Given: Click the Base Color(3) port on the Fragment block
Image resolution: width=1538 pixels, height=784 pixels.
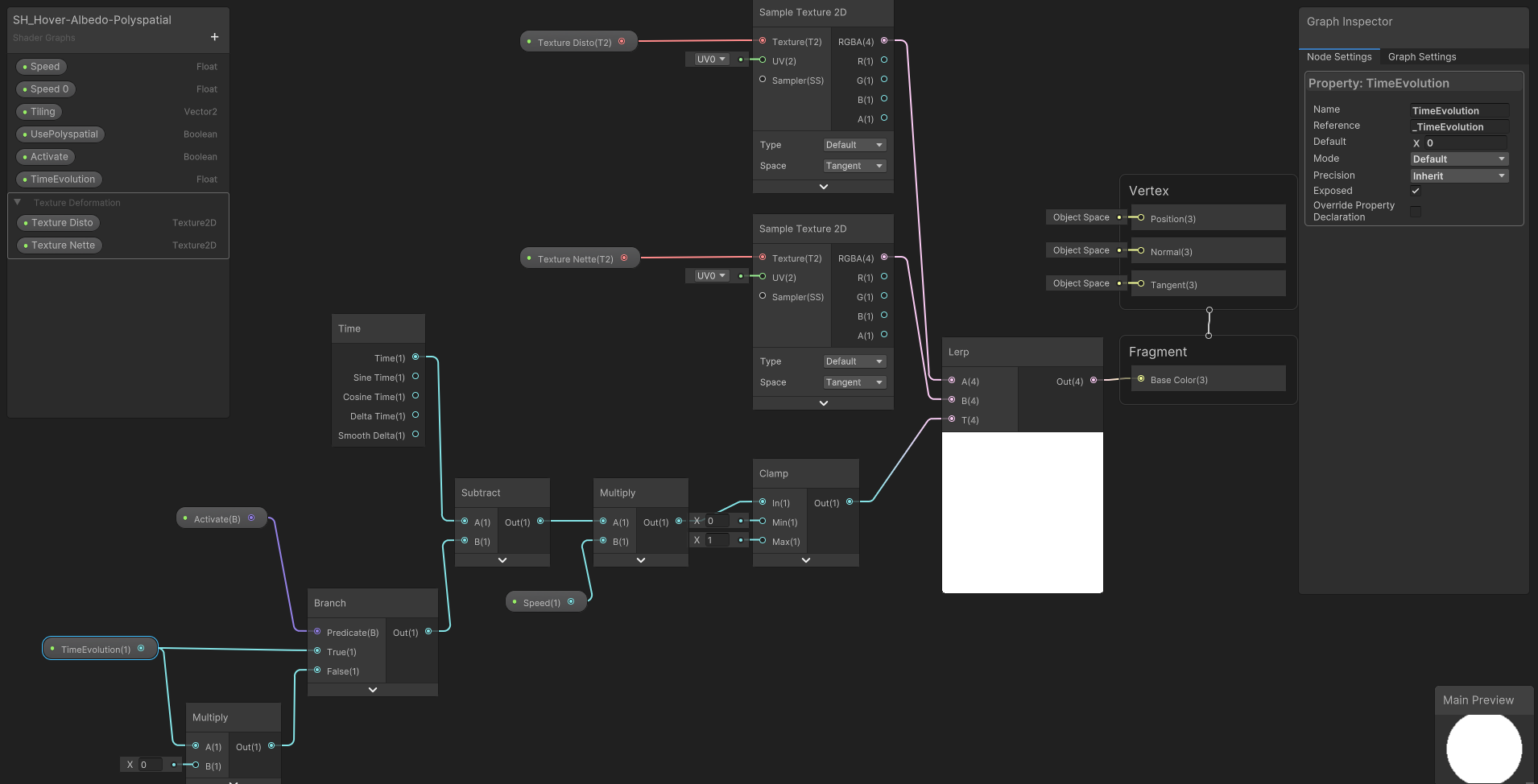Looking at the screenshot, I should point(1140,378).
